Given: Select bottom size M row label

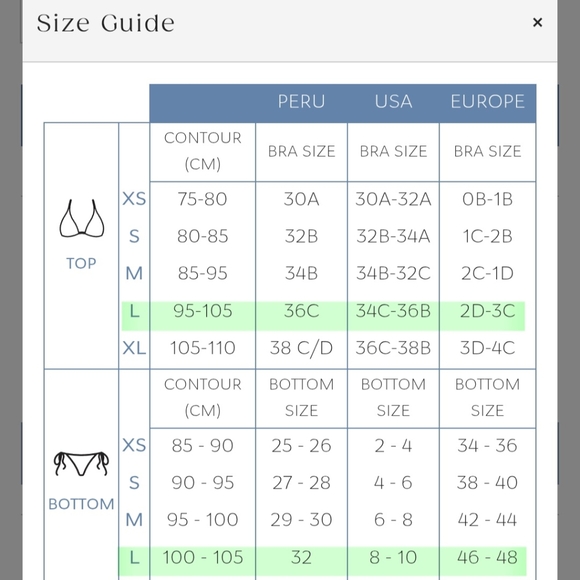Looking at the screenshot, I should [x=134, y=520].
